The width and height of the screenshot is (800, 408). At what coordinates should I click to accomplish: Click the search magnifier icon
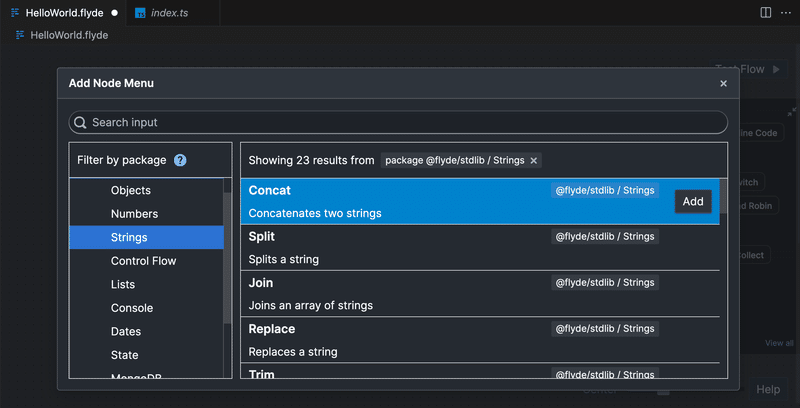pyautogui.click(x=80, y=122)
